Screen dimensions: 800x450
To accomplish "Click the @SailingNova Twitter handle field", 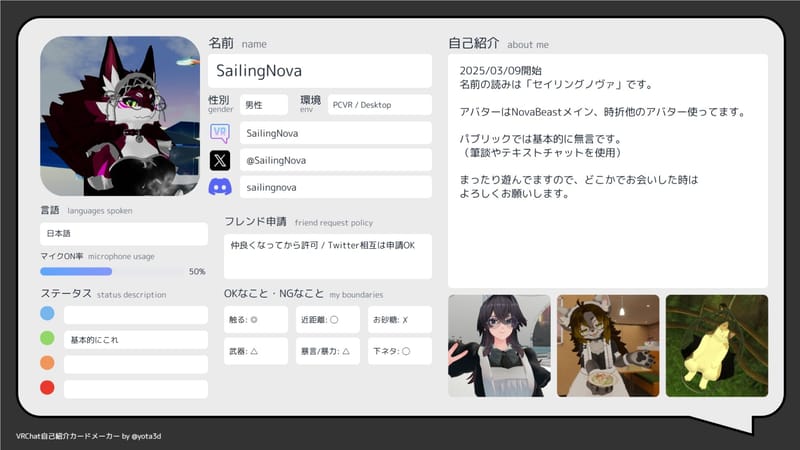I will click(335, 160).
